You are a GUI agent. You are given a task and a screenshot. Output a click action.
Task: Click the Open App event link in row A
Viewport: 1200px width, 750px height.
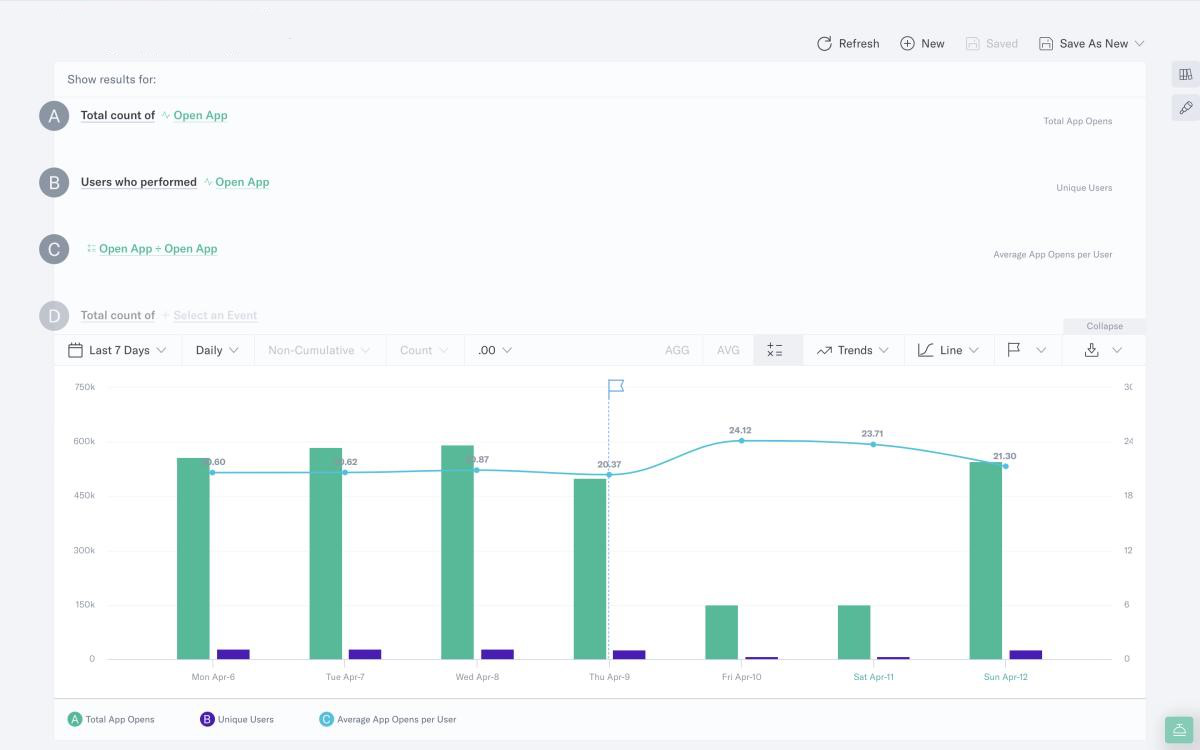coord(200,116)
